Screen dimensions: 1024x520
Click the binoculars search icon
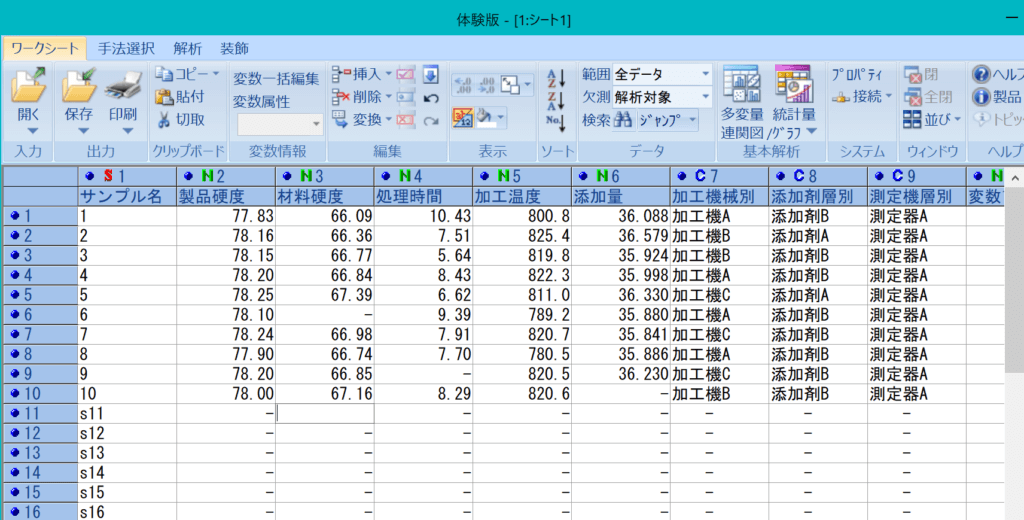(624, 120)
